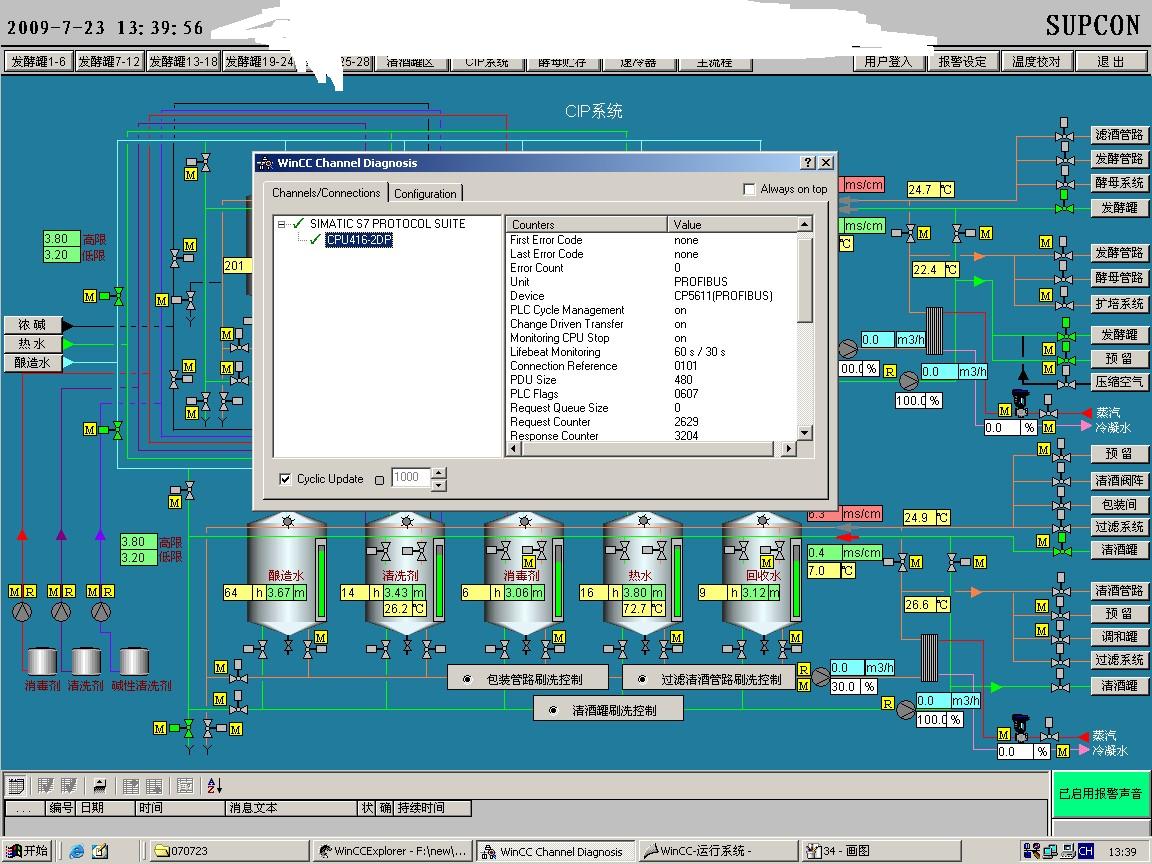Open the 发酵罐19-24 screen

pos(259,62)
